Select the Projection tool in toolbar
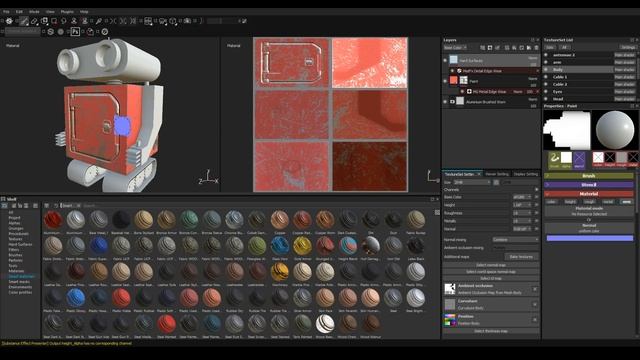Image resolution: width=640 pixels, height=360 pixels. (44, 21)
